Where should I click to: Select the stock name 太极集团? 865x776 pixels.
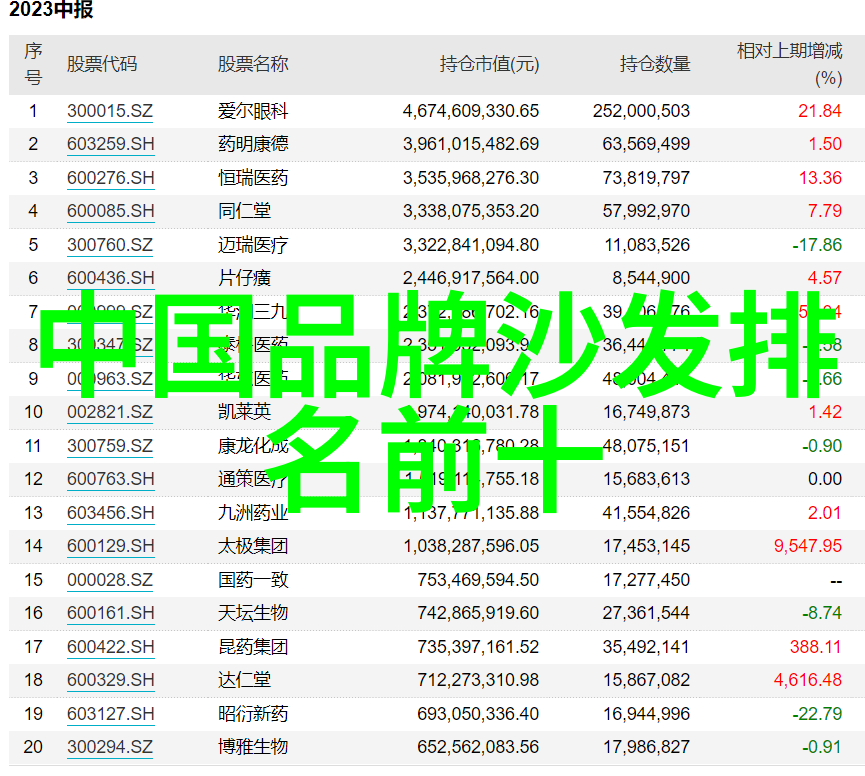point(253,546)
